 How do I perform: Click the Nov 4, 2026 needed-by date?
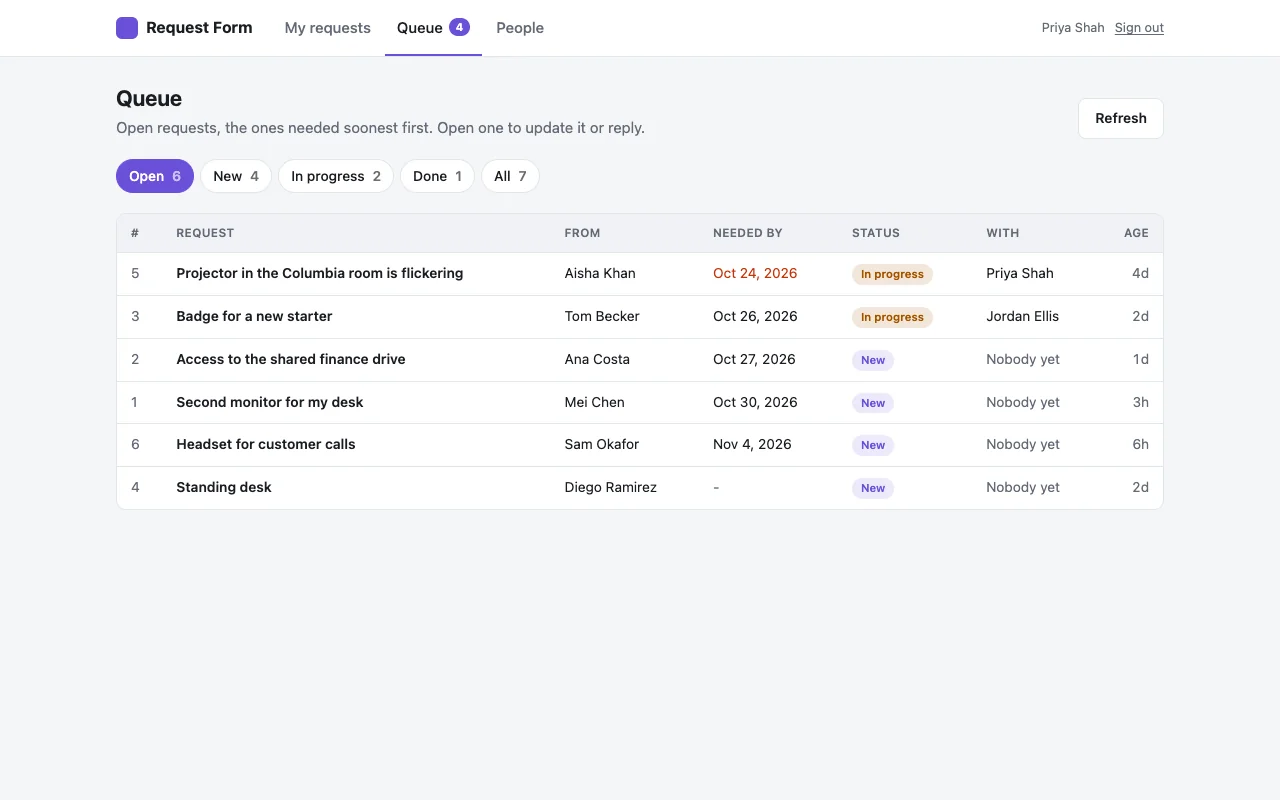(x=752, y=444)
